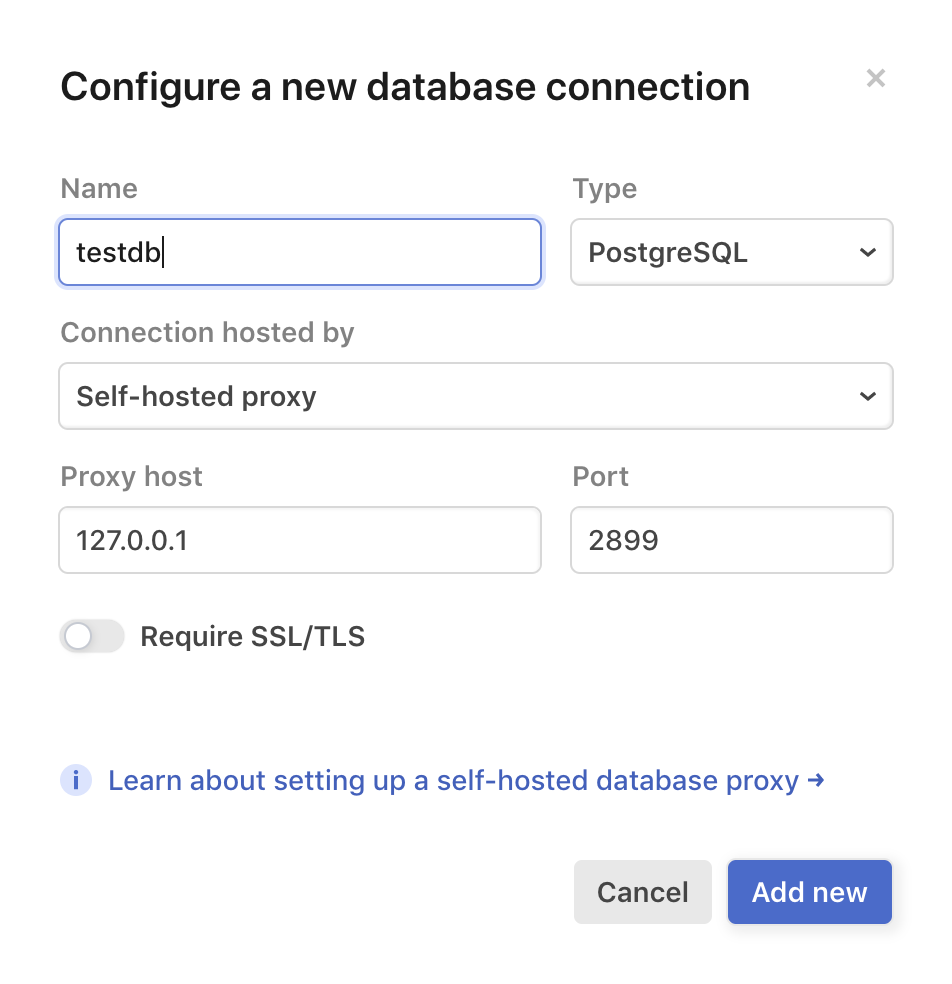Open hosting options for the connection

[x=476, y=396]
